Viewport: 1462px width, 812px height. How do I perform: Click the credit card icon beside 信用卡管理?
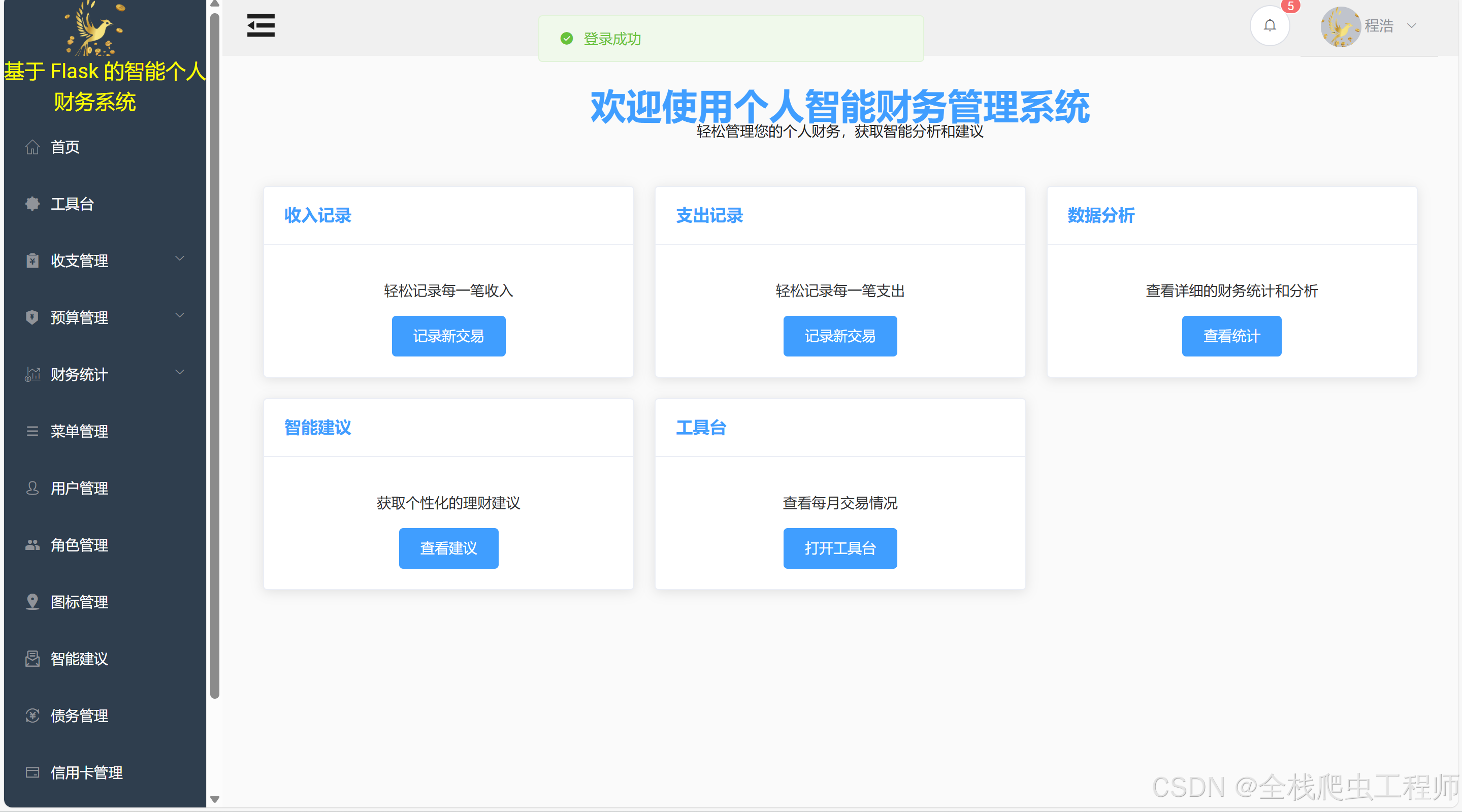[x=33, y=772]
